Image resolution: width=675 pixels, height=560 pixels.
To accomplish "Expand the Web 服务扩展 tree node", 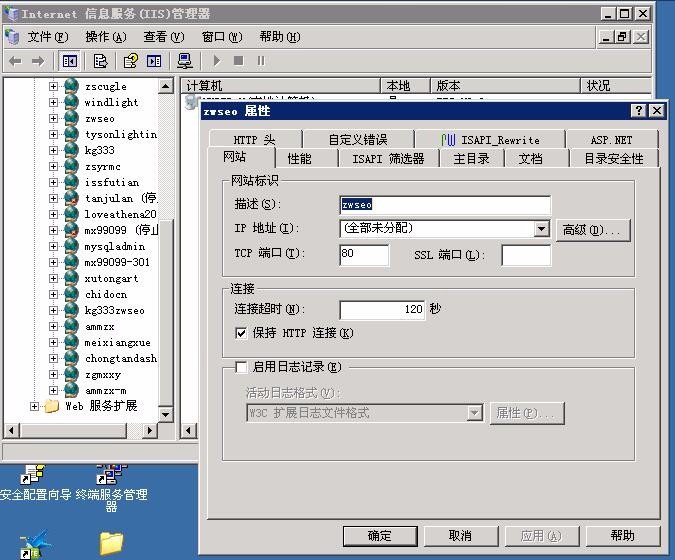I will click(34, 406).
